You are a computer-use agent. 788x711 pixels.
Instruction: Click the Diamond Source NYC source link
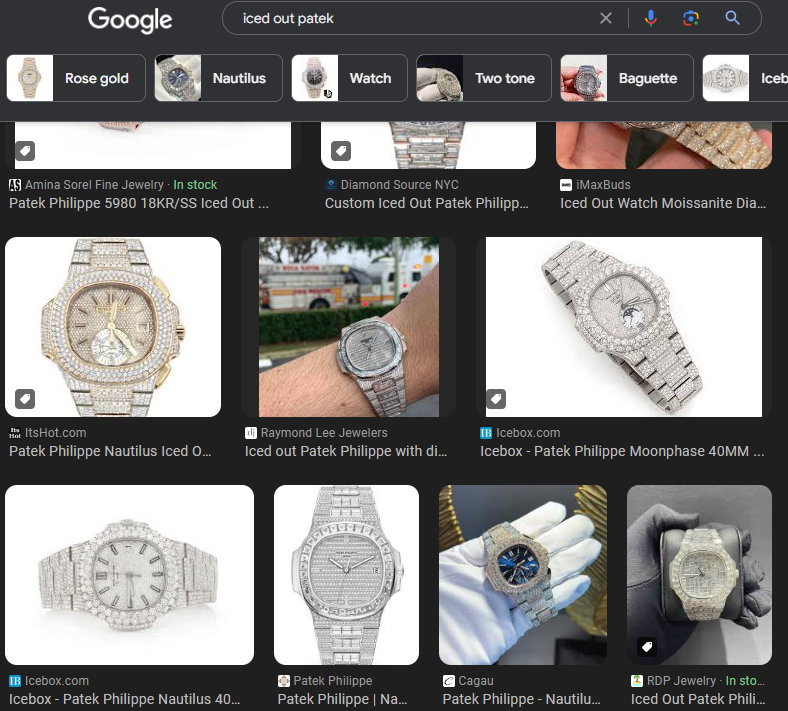400,185
